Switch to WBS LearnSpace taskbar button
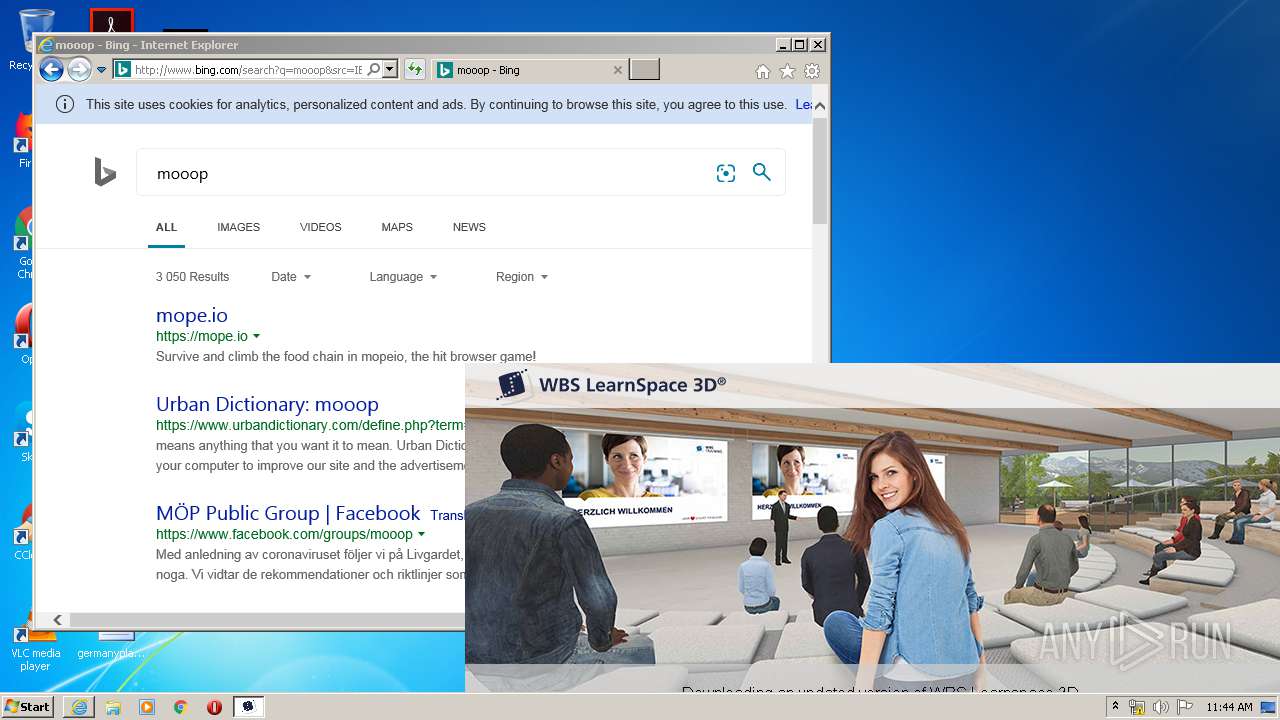 click(x=249, y=707)
